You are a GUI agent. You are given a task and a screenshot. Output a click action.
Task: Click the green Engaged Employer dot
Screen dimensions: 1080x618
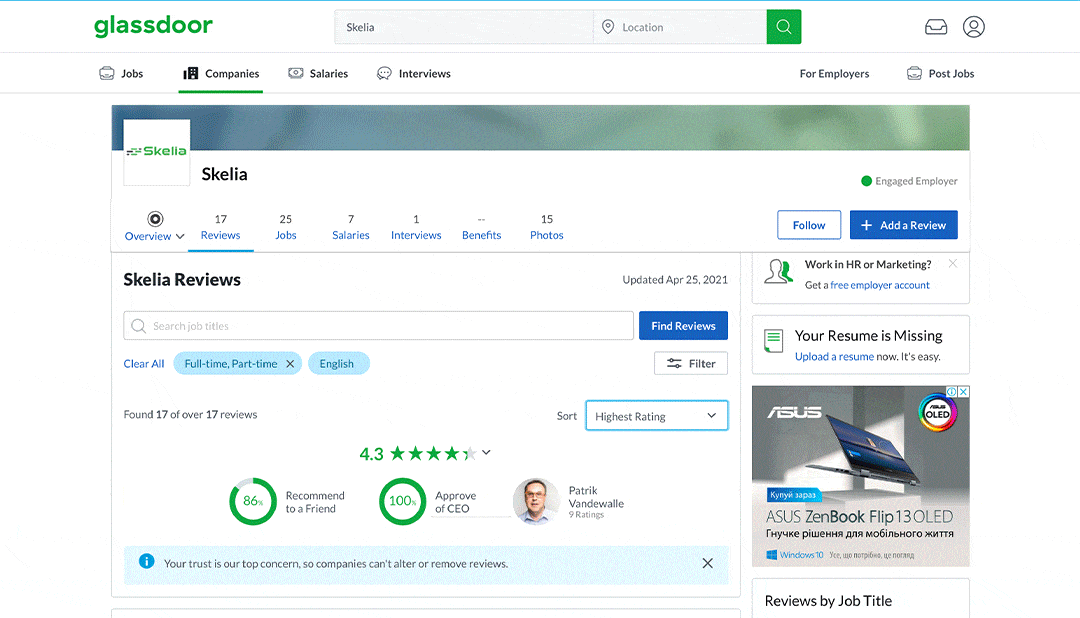(866, 181)
